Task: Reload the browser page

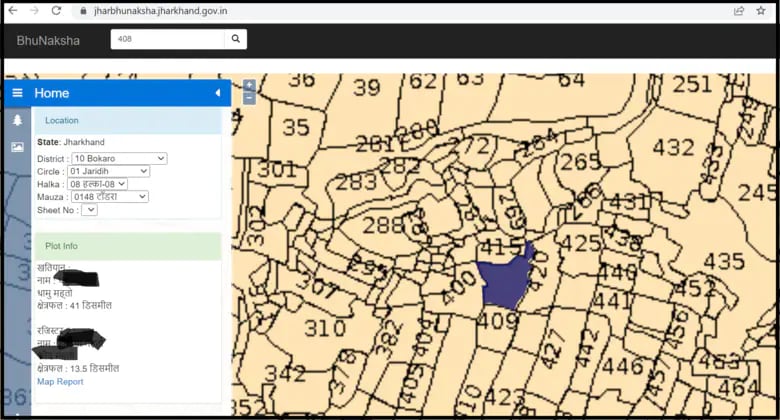Action: click(56, 10)
